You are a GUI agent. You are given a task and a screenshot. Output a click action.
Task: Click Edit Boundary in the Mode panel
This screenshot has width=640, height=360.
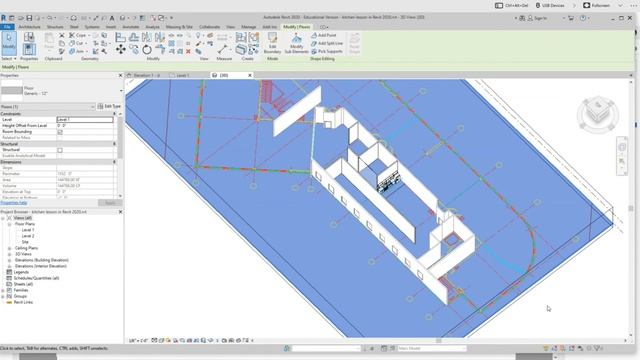[x=272, y=43]
